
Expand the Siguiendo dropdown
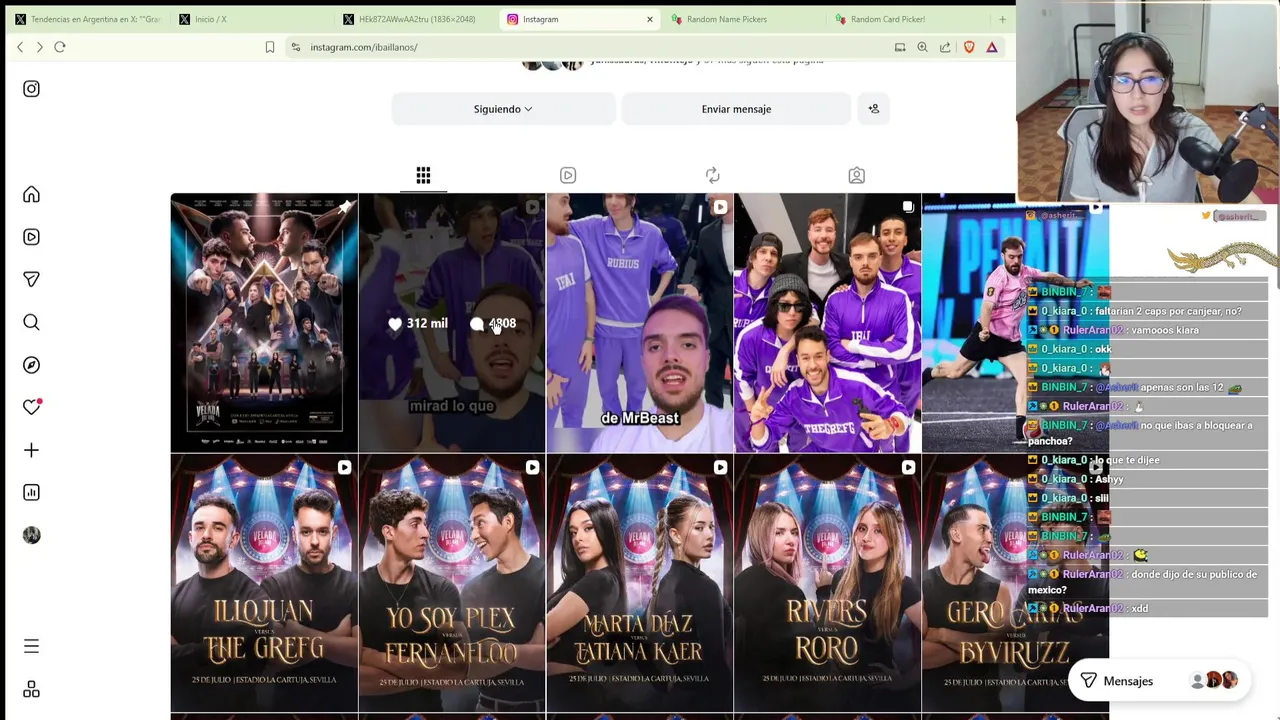tap(503, 109)
